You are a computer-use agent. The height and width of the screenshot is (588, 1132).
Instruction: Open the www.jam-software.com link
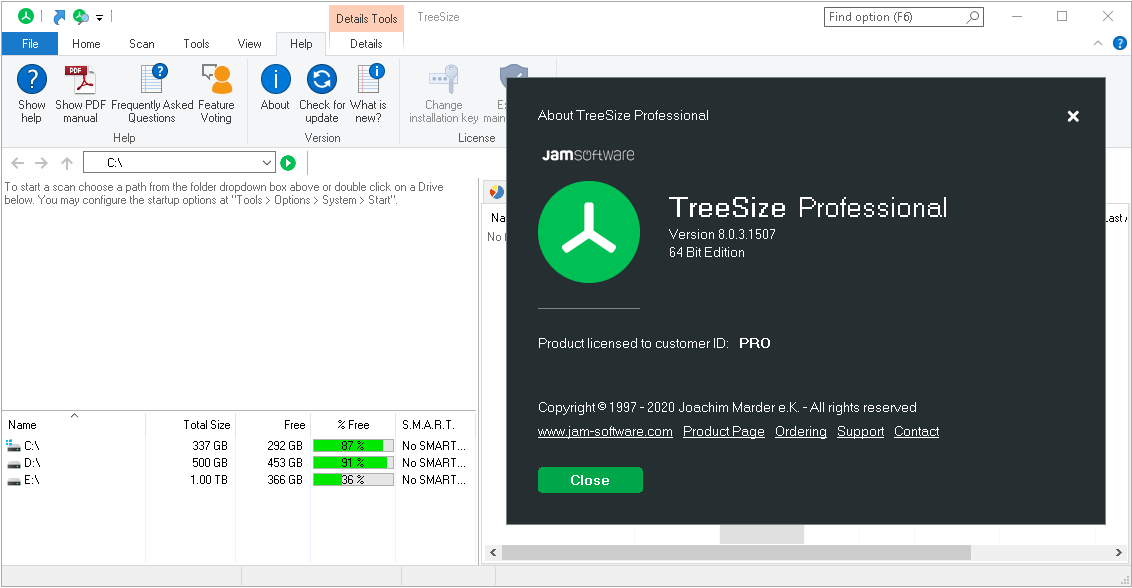pos(605,431)
